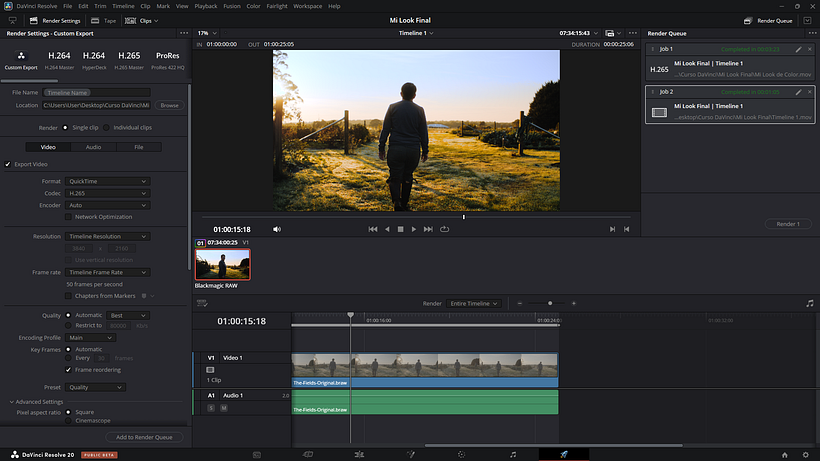Image resolution: width=820 pixels, height=461 pixels.
Task: Toggle Frame reordering checkbox
Action: pyautogui.click(x=68, y=370)
